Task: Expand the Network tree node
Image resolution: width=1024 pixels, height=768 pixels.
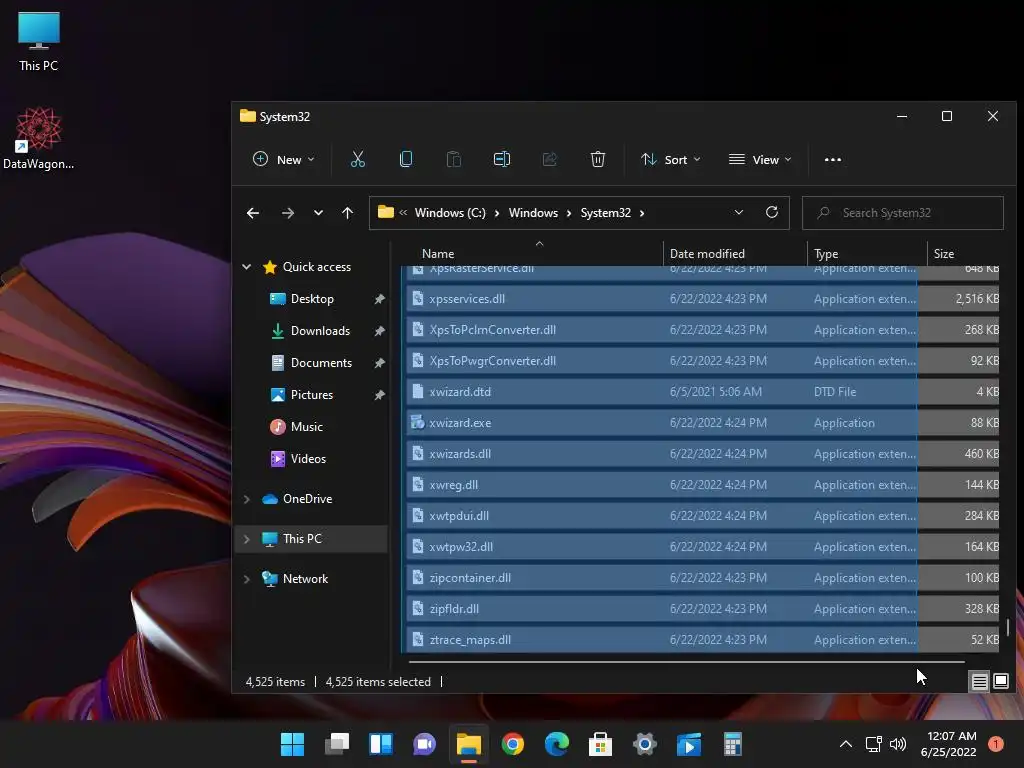Action: pos(247,579)
